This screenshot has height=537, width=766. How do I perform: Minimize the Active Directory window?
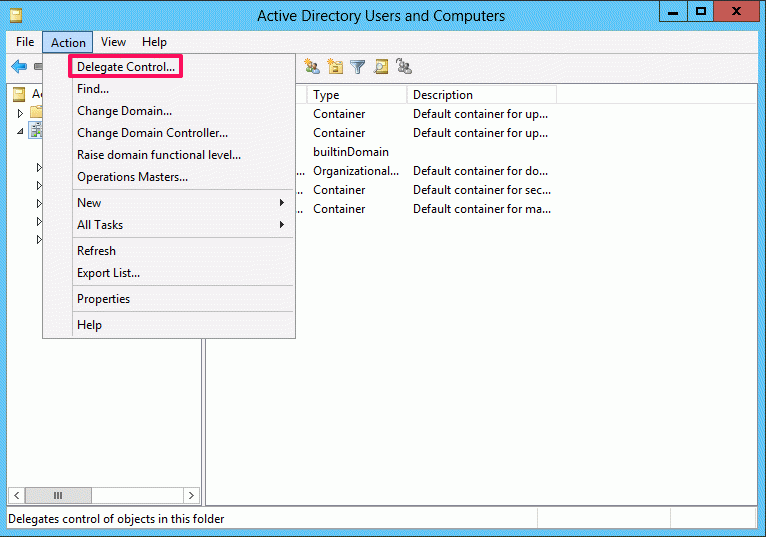point(673,12)
